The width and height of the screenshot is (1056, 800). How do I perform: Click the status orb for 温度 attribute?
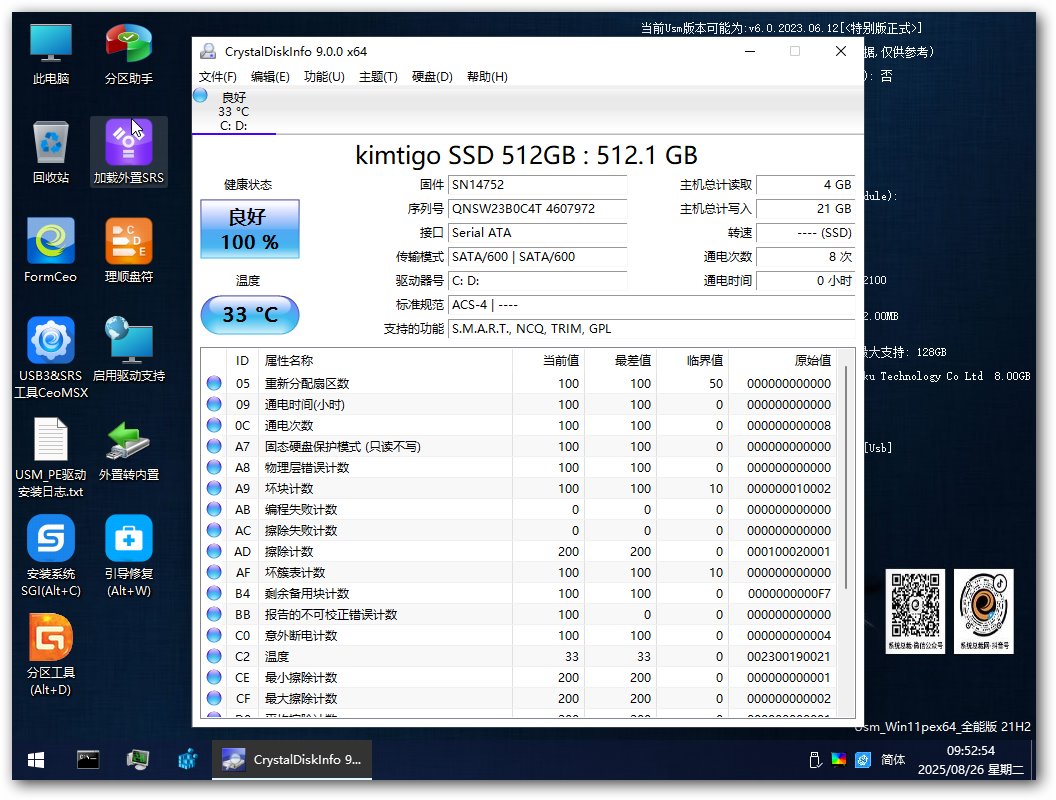[214, 657]
